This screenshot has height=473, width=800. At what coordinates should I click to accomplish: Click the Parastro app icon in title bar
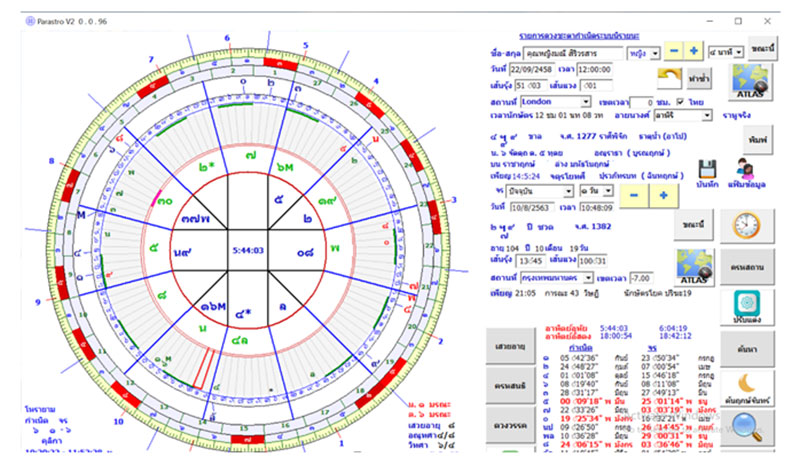(30, 21)
